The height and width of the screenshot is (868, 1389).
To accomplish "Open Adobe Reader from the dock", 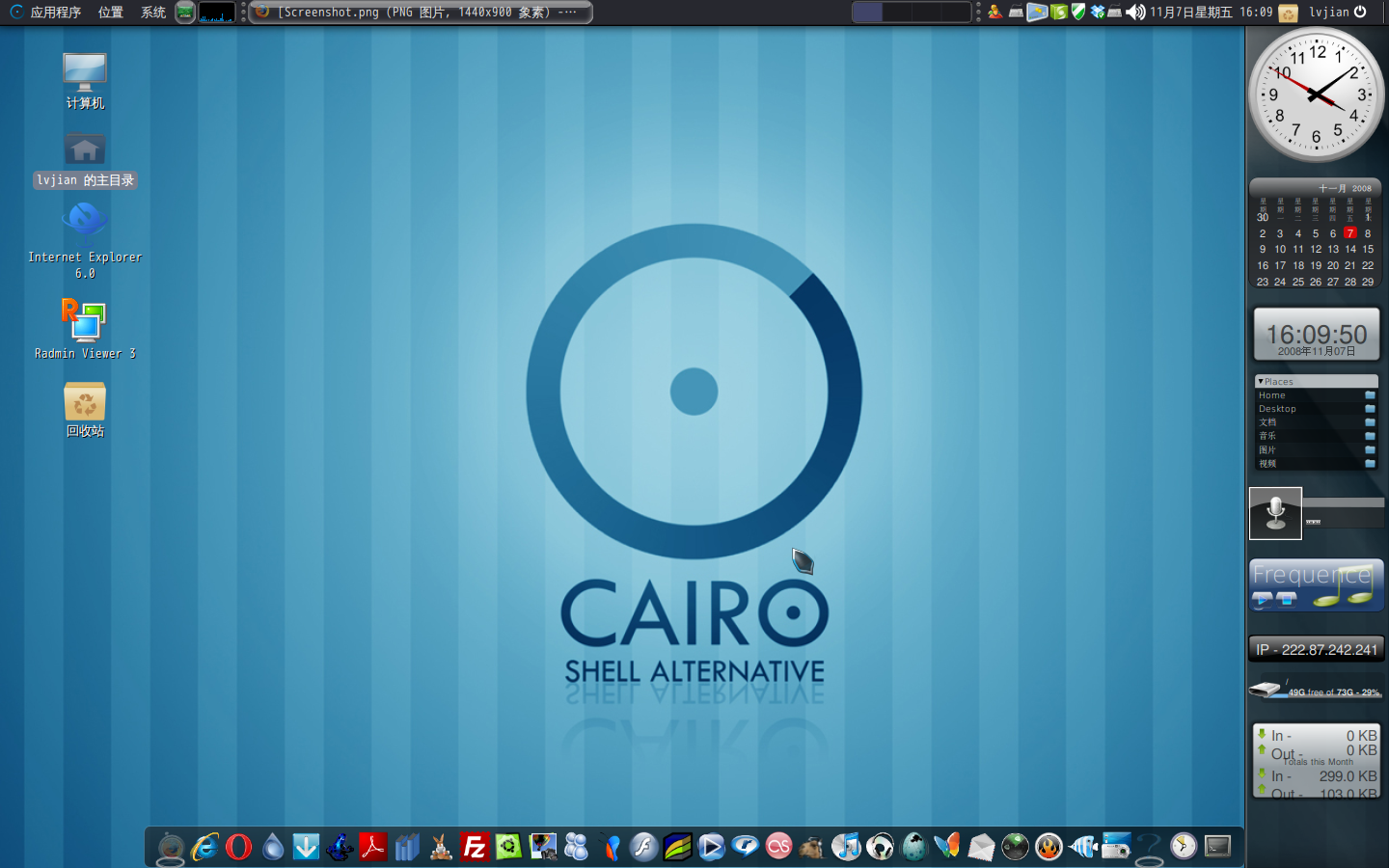I will pyautogui.click(x=373, y=847).
